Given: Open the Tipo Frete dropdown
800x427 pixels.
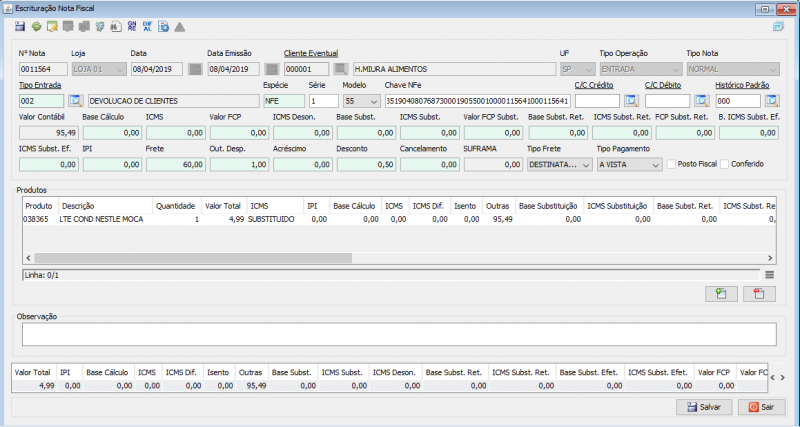Looking at the screenshot, I should click(x=559, y=165).
